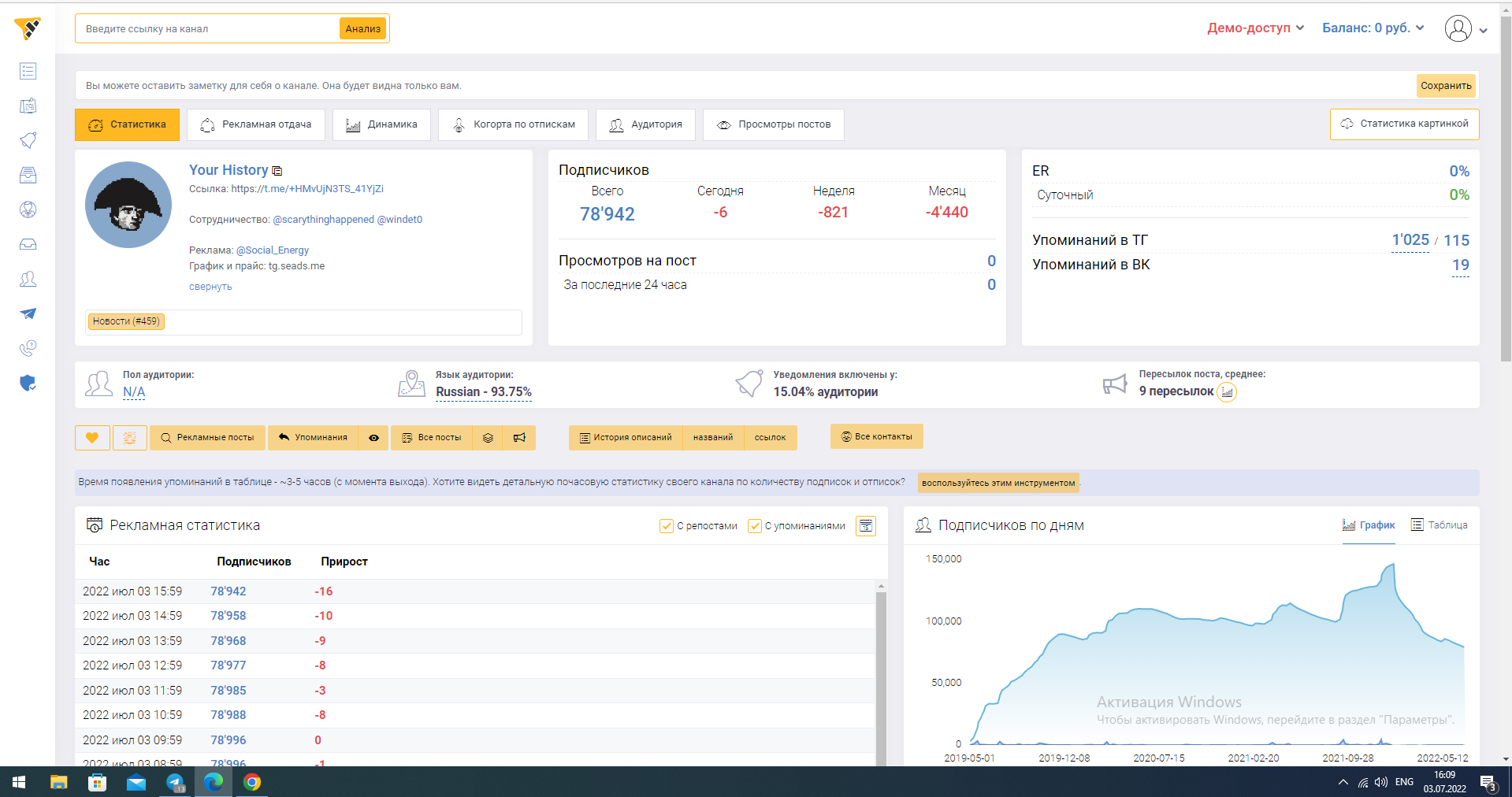Switch to the Динамика tab

pyautogui.click(x=381, y=124)
